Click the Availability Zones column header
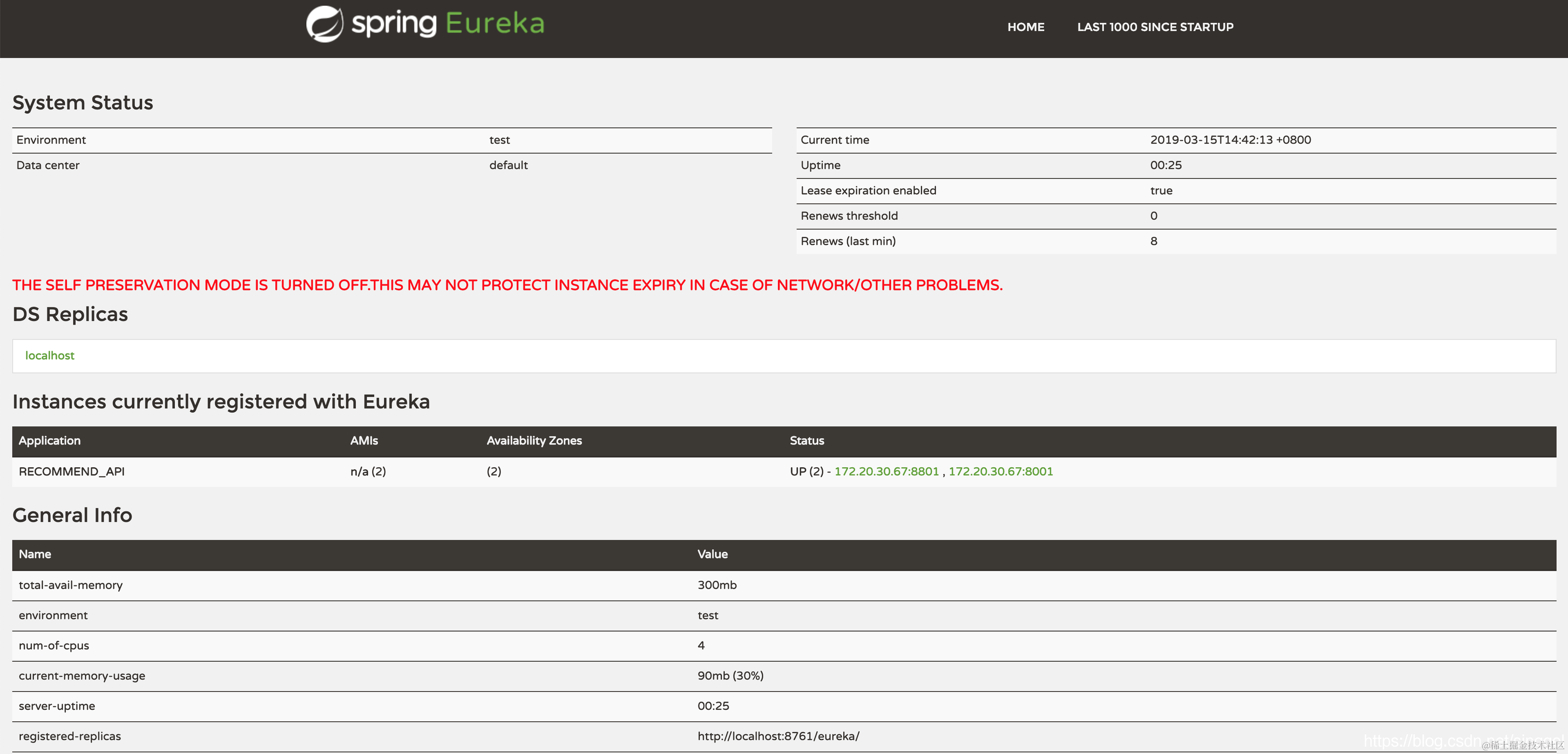The image size is (1568, 754). [x=534, y=441]
